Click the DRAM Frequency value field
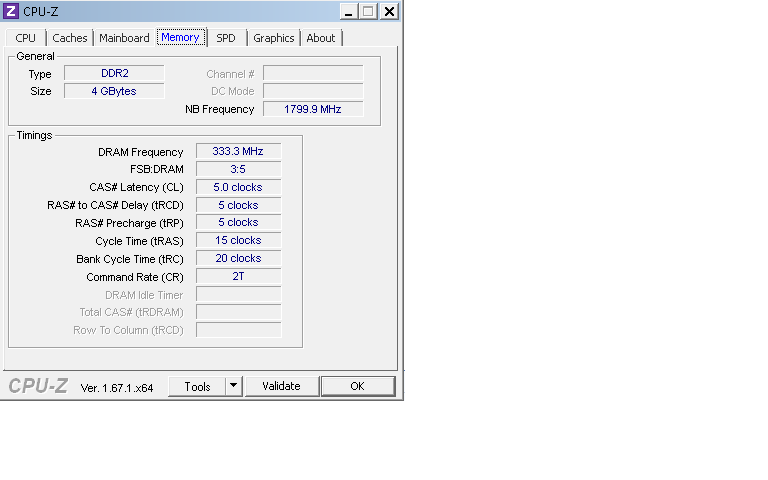 pyautogui.click(x=238, y=151)
